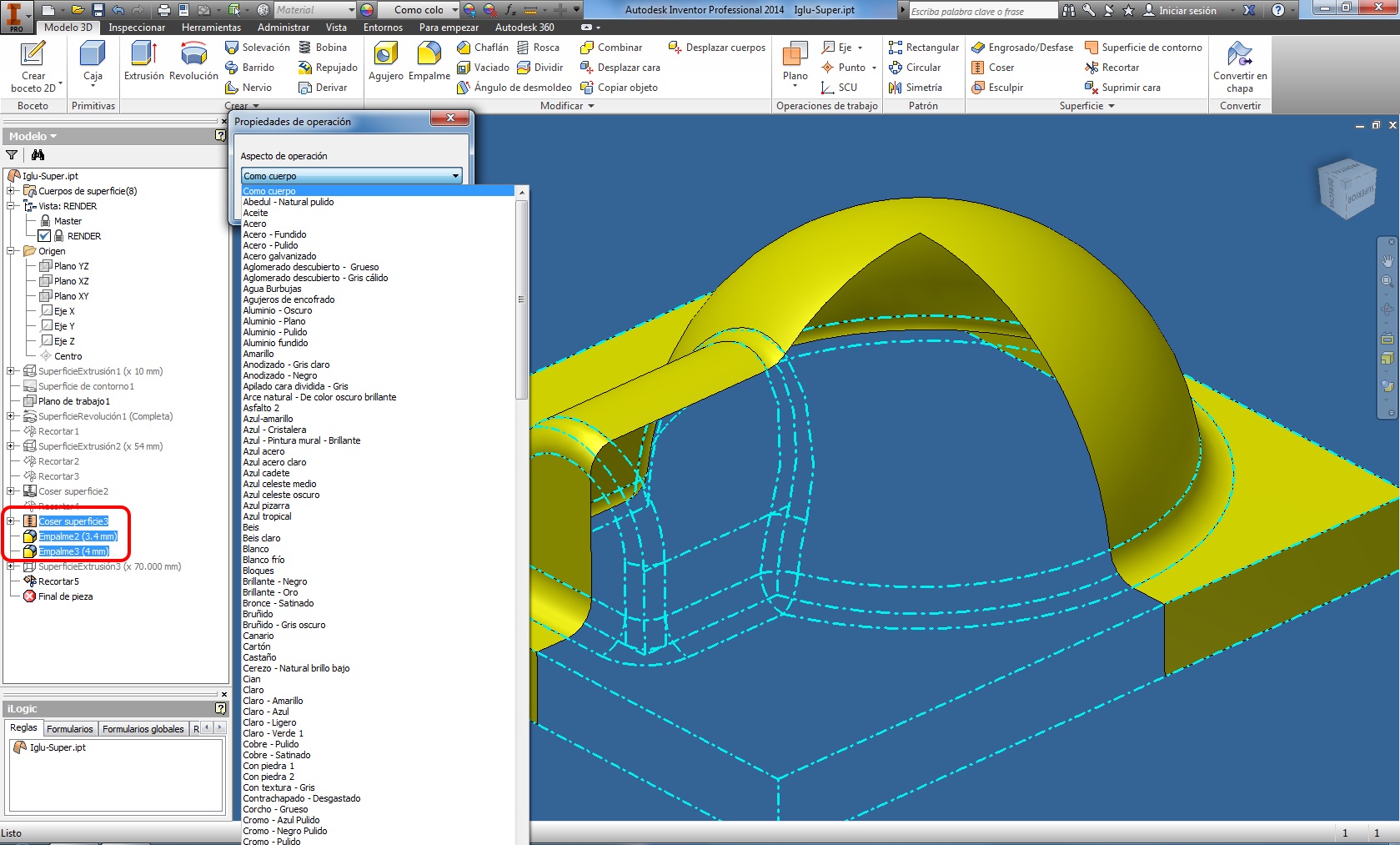Viewport: 1400px width, 845px height.
Task: Click Superficie de contorno button
Action: pos(1143,48)
